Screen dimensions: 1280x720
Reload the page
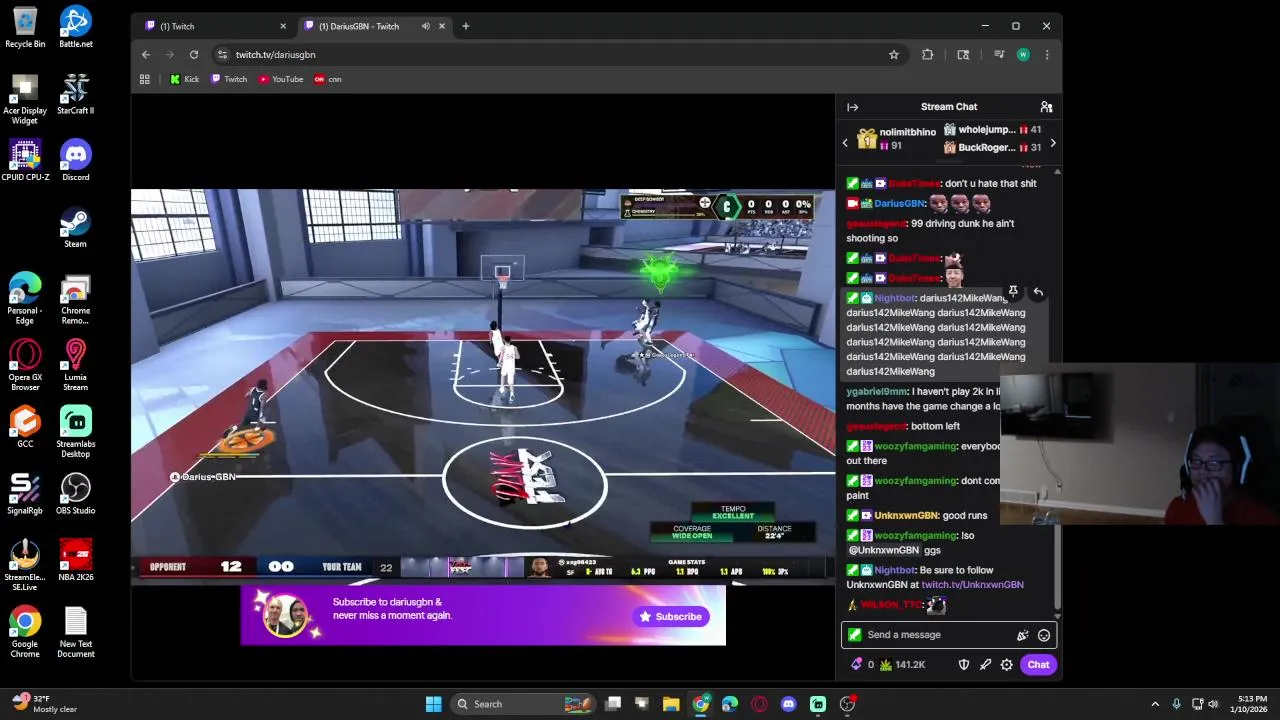194,55
